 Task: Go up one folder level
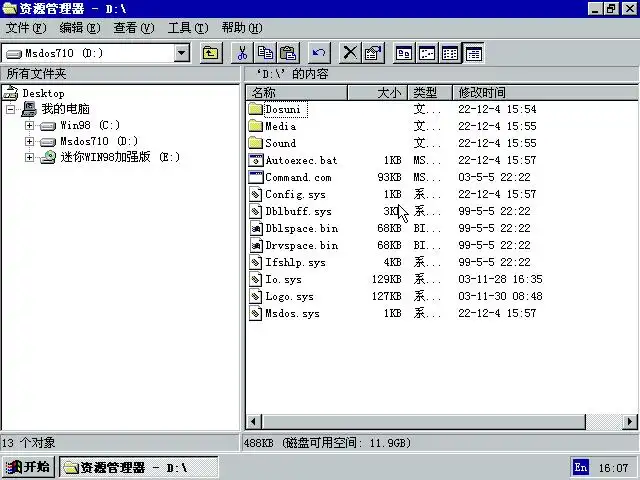(x=211, y=53)
